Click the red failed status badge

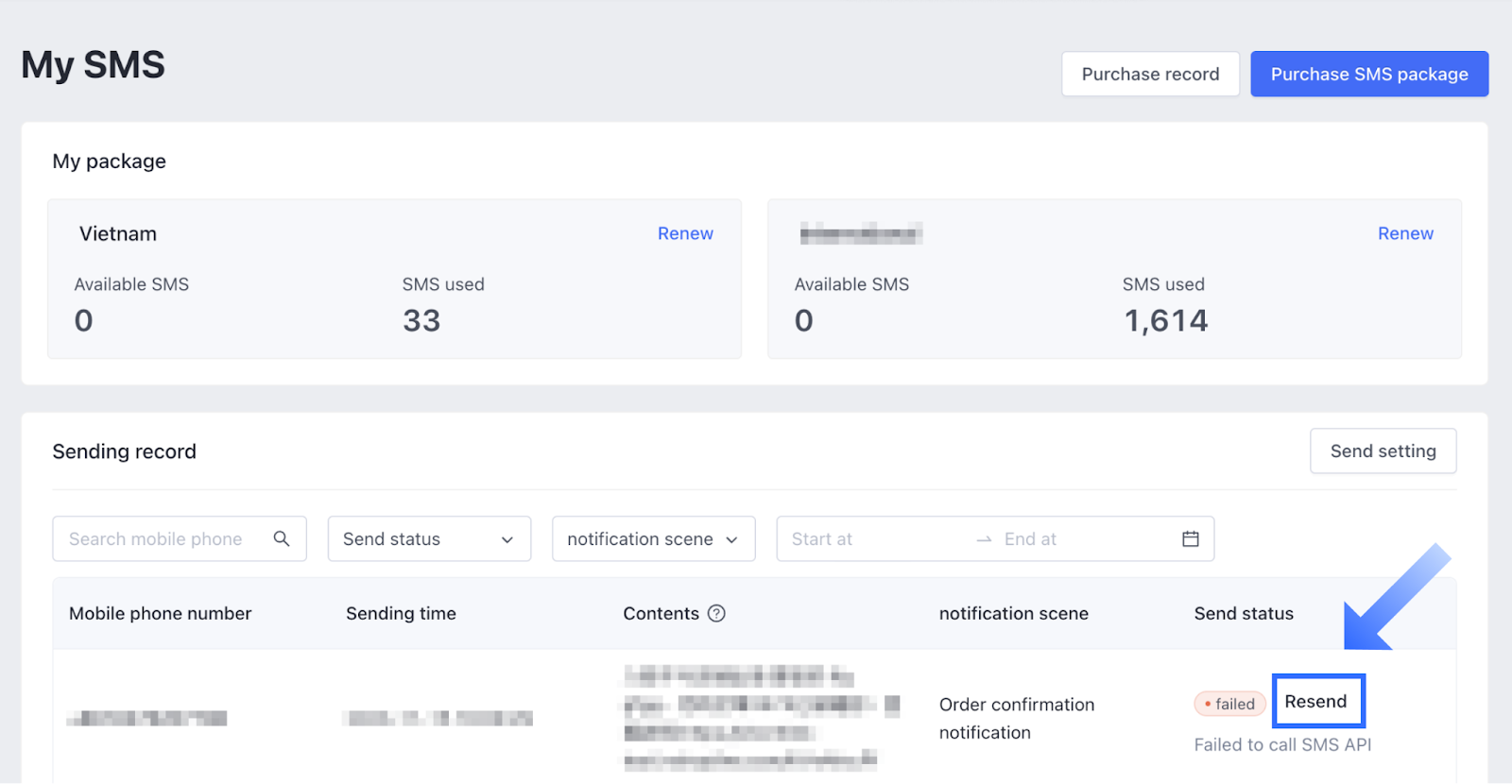1229,704
